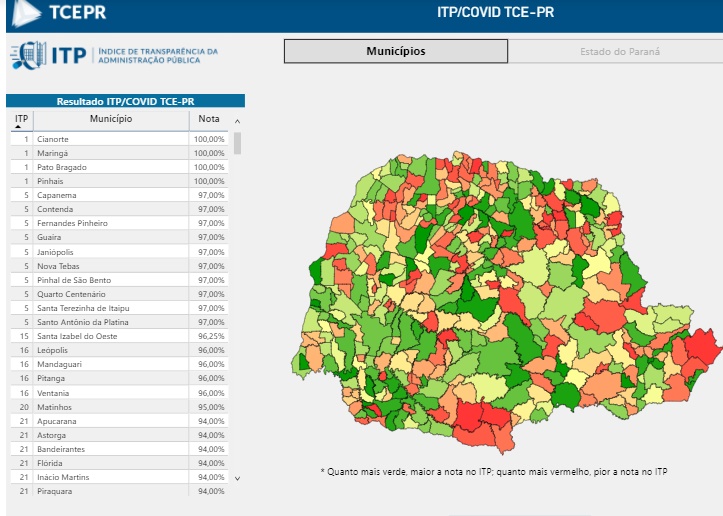Click the Resultado ITP/COVID TCE-PR table title
This screenshot has height=516, width=723.
125,101
